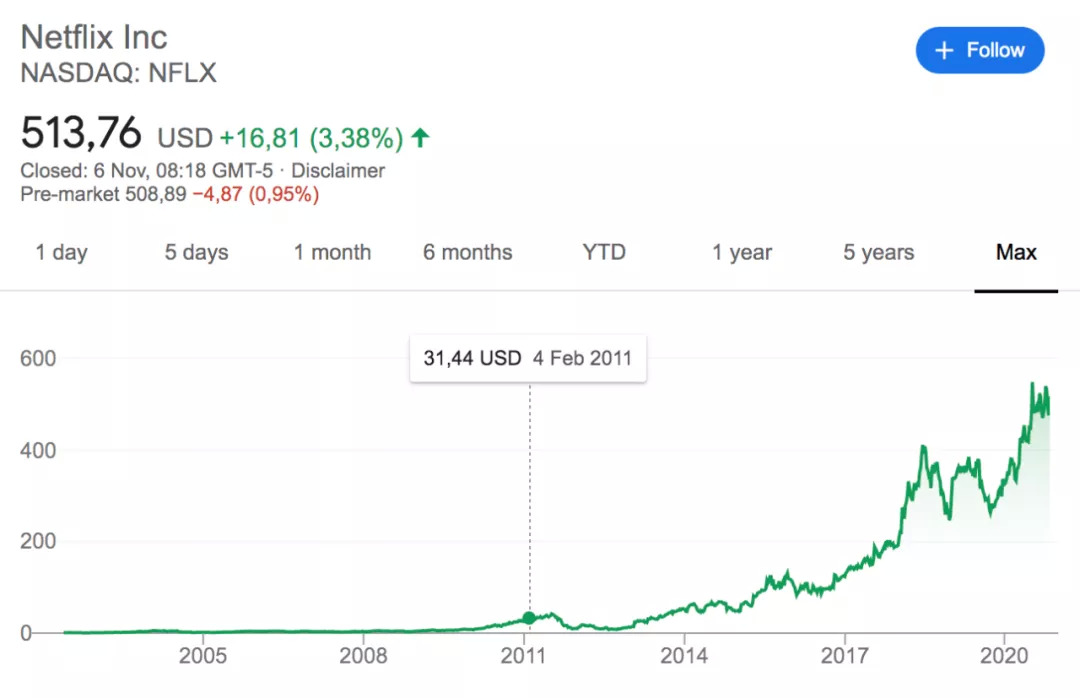This screenshot has width=1080, height=698.
Task: Click the Netflix Inc company title
Action: pos(94,37)
